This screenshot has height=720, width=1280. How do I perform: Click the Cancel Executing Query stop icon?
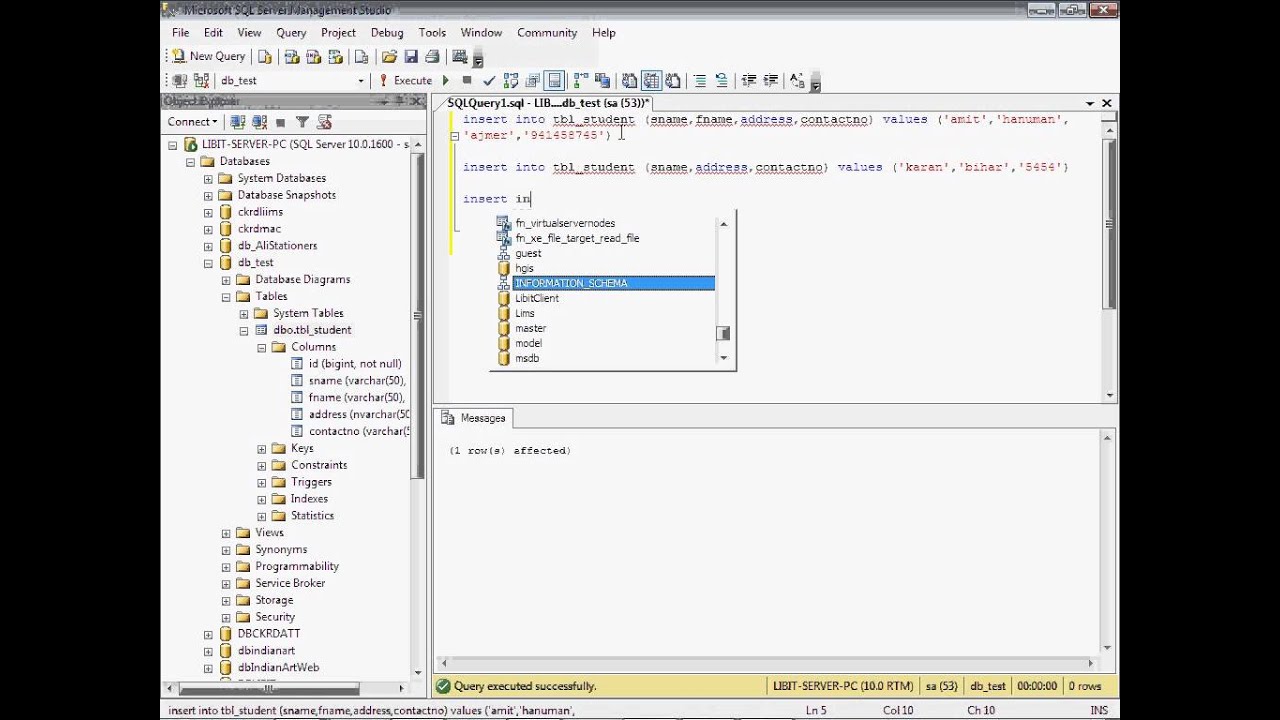pyautogui.click(x=466, y=80)
